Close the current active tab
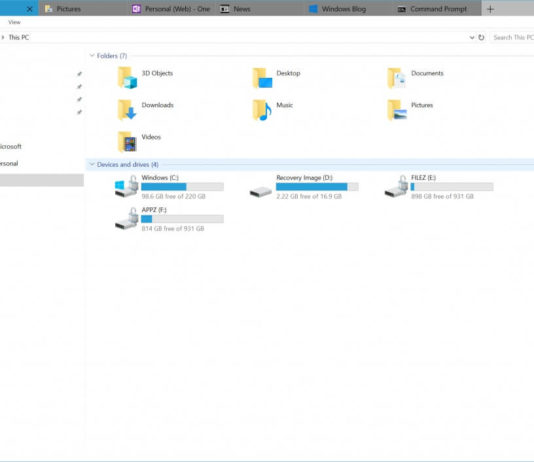 (x=30, y=9)
